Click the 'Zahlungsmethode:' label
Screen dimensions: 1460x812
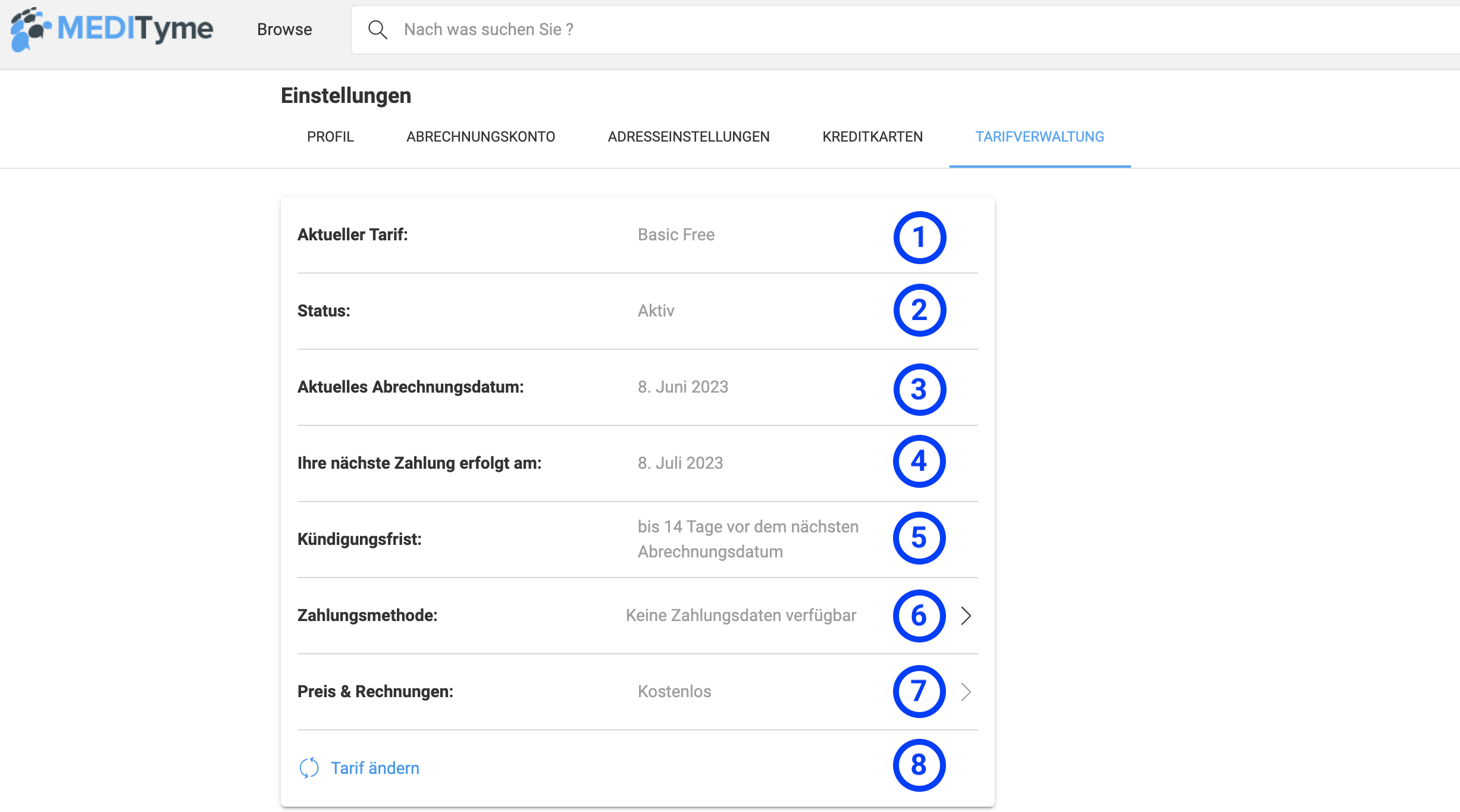point(367,616)
